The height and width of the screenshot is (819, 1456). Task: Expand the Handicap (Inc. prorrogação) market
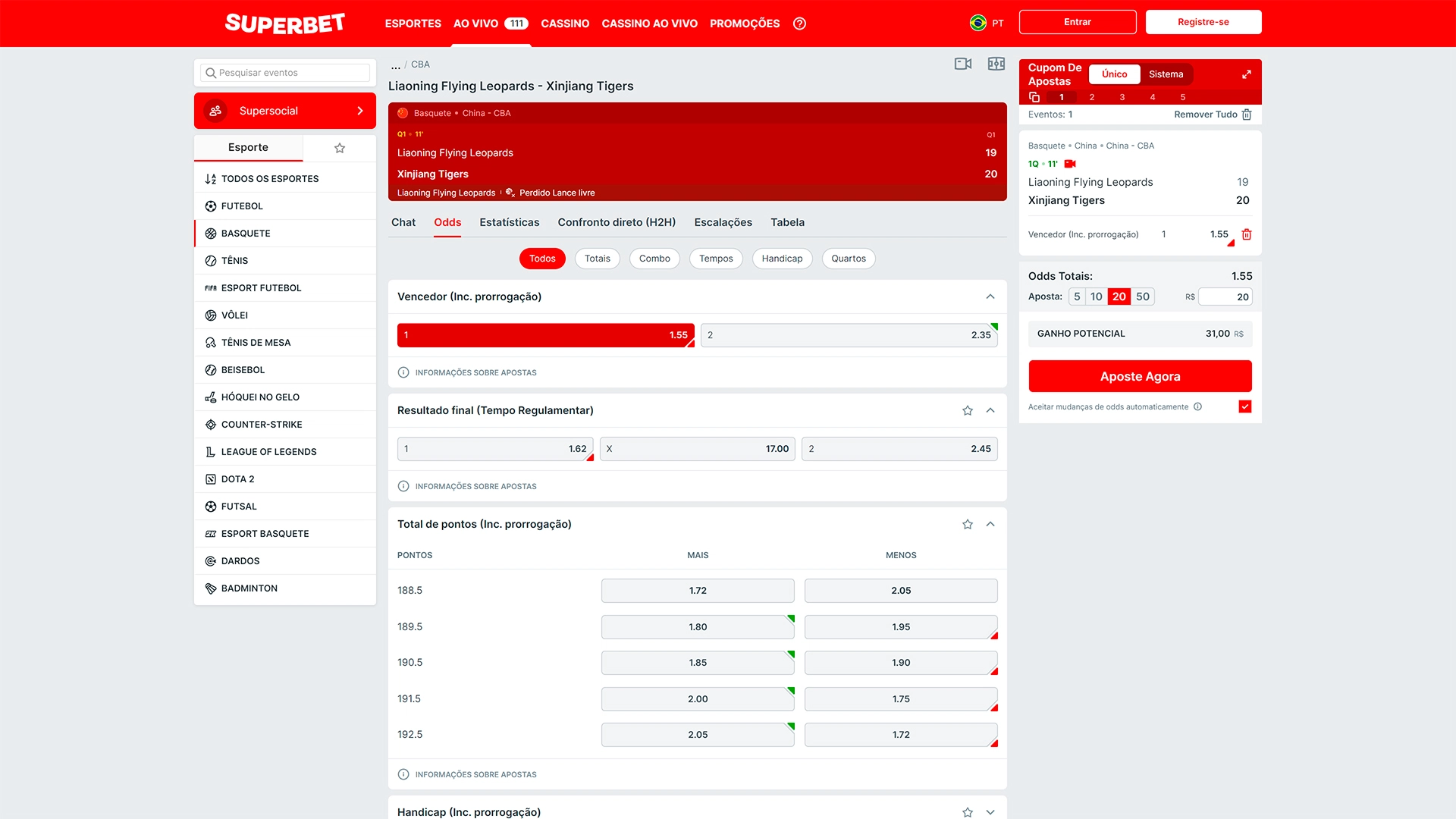coord(990,812)
